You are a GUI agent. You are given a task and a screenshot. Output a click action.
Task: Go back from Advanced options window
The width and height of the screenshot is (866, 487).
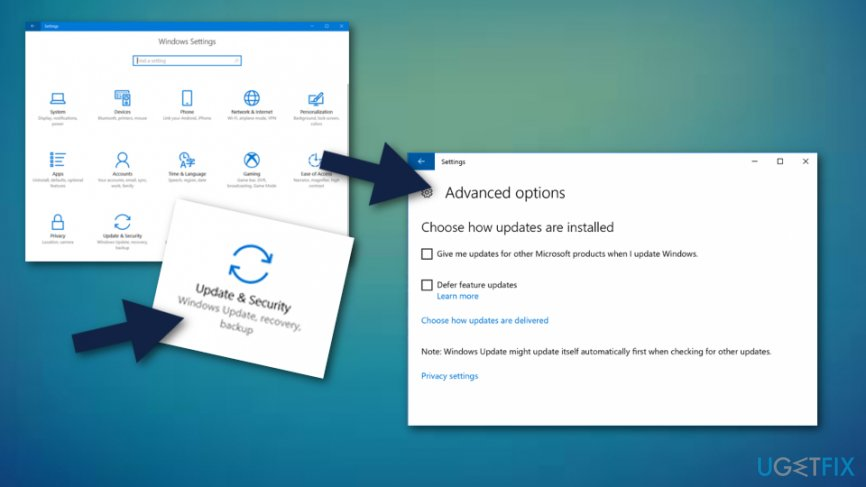pyautogui.click(x=421, y=161)
